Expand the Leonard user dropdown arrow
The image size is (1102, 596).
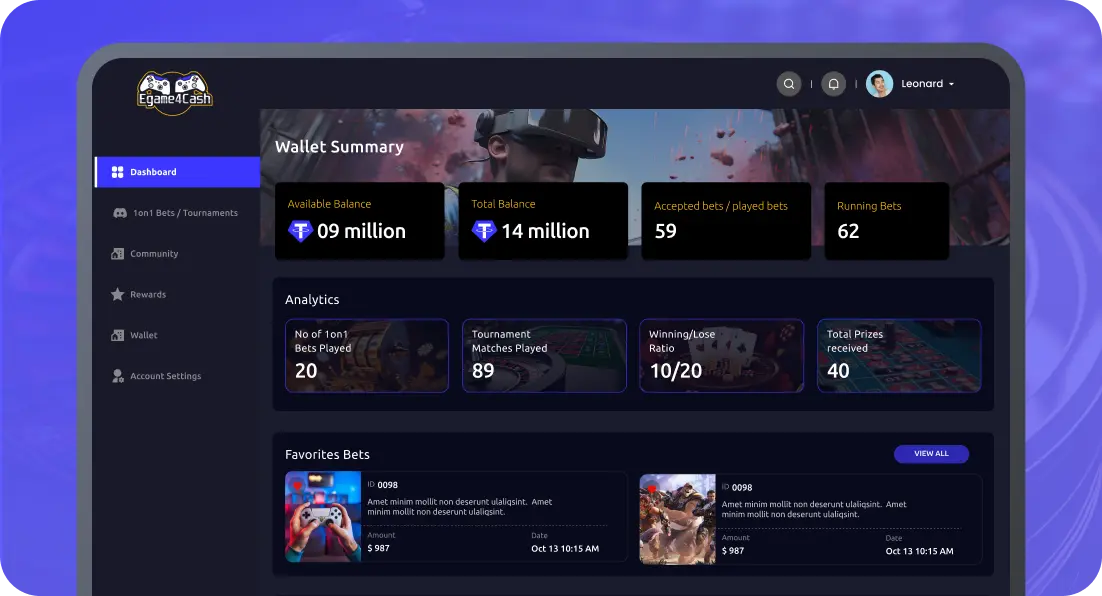click(952, 84)
